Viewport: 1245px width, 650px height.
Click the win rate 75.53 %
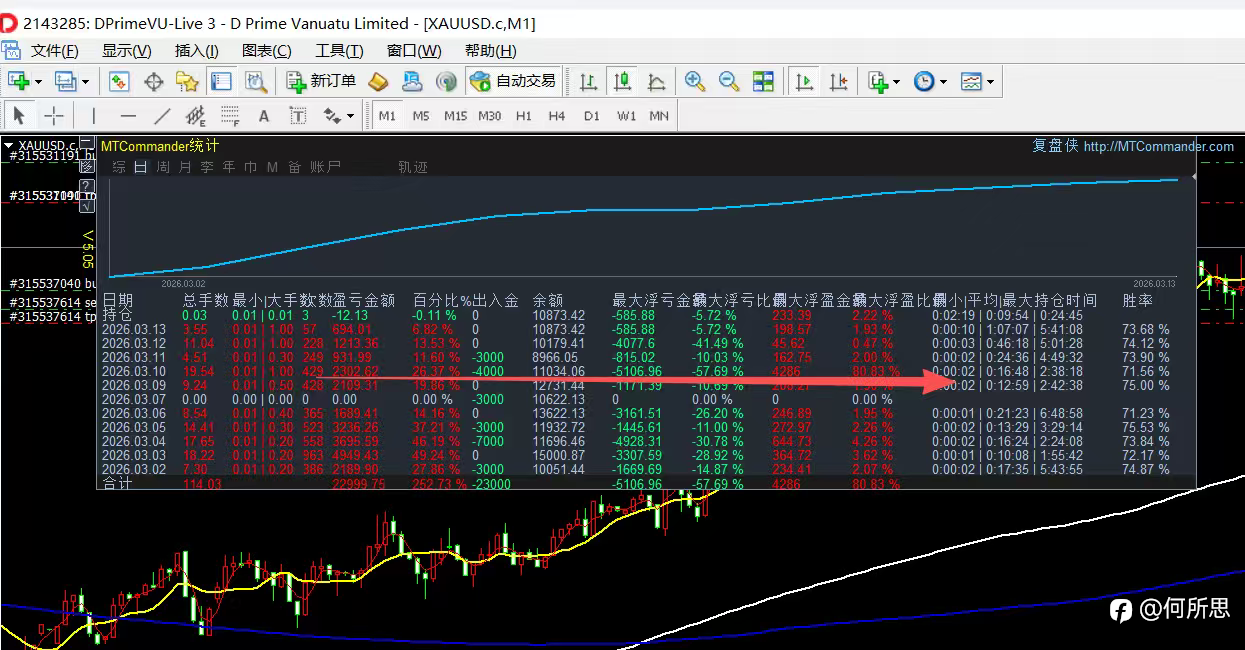pos(1146,427)
